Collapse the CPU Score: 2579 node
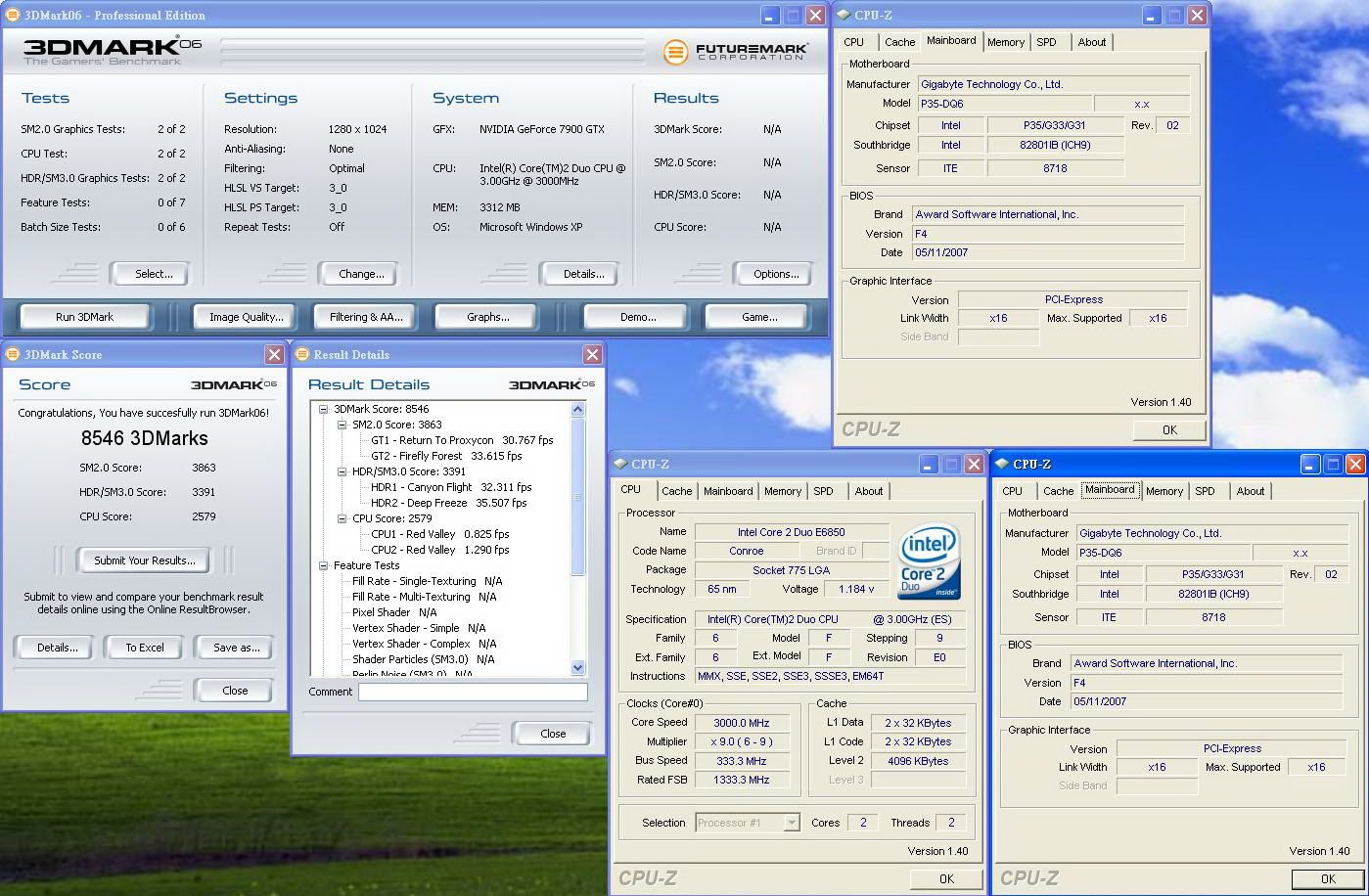 coord(342,518)
